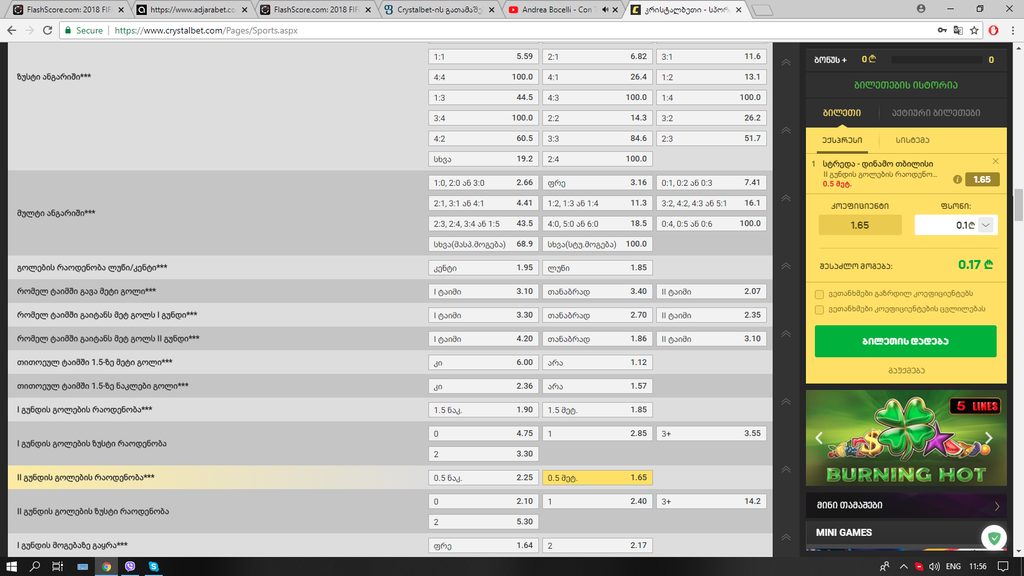Click the მულტი ანგარიში*** market label

point(56,214)
